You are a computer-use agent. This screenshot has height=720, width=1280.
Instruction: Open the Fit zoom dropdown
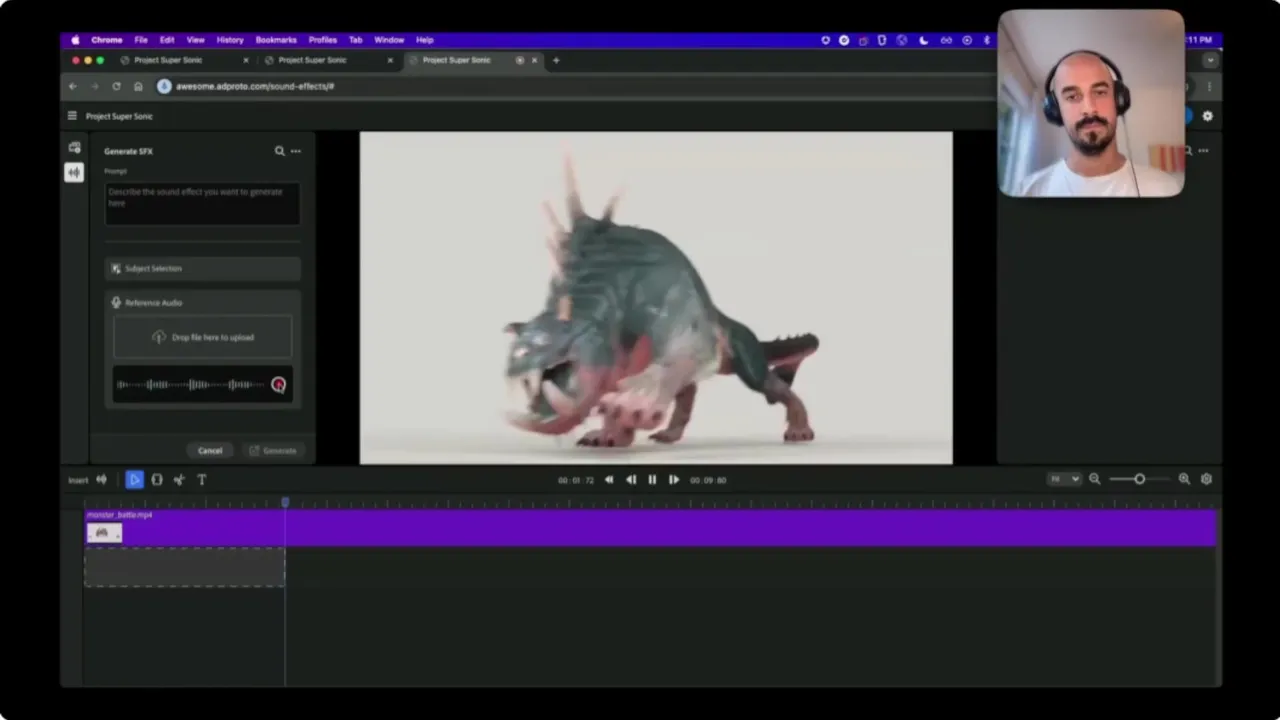tap(1064, 479)
